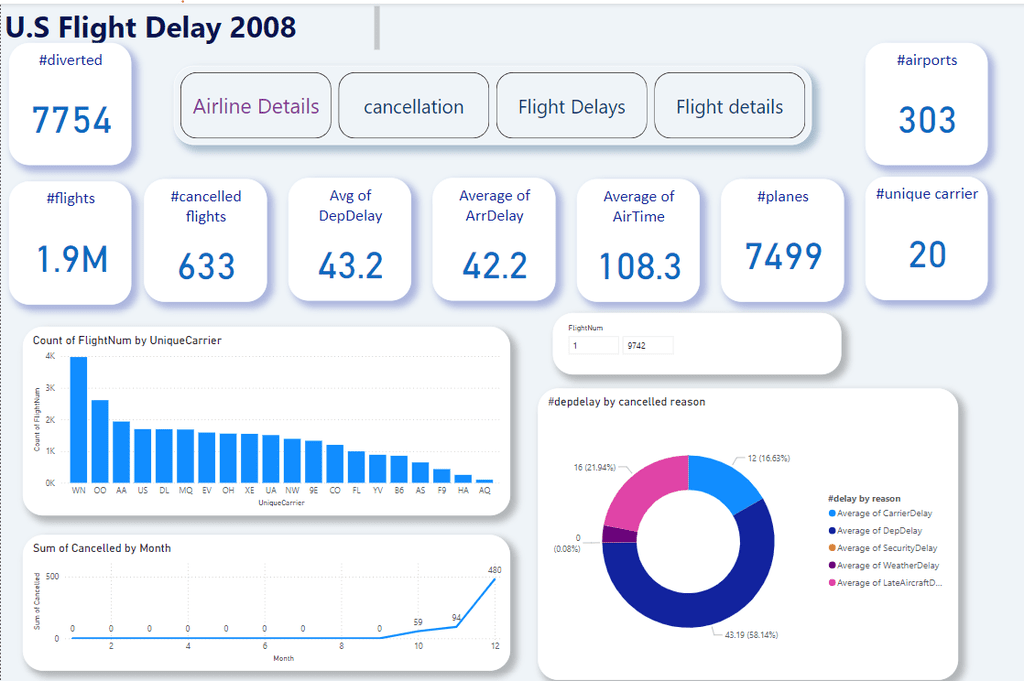Select the Average of DepDelay legend entry
The image size is (1024, 681).
coord(875,531)
